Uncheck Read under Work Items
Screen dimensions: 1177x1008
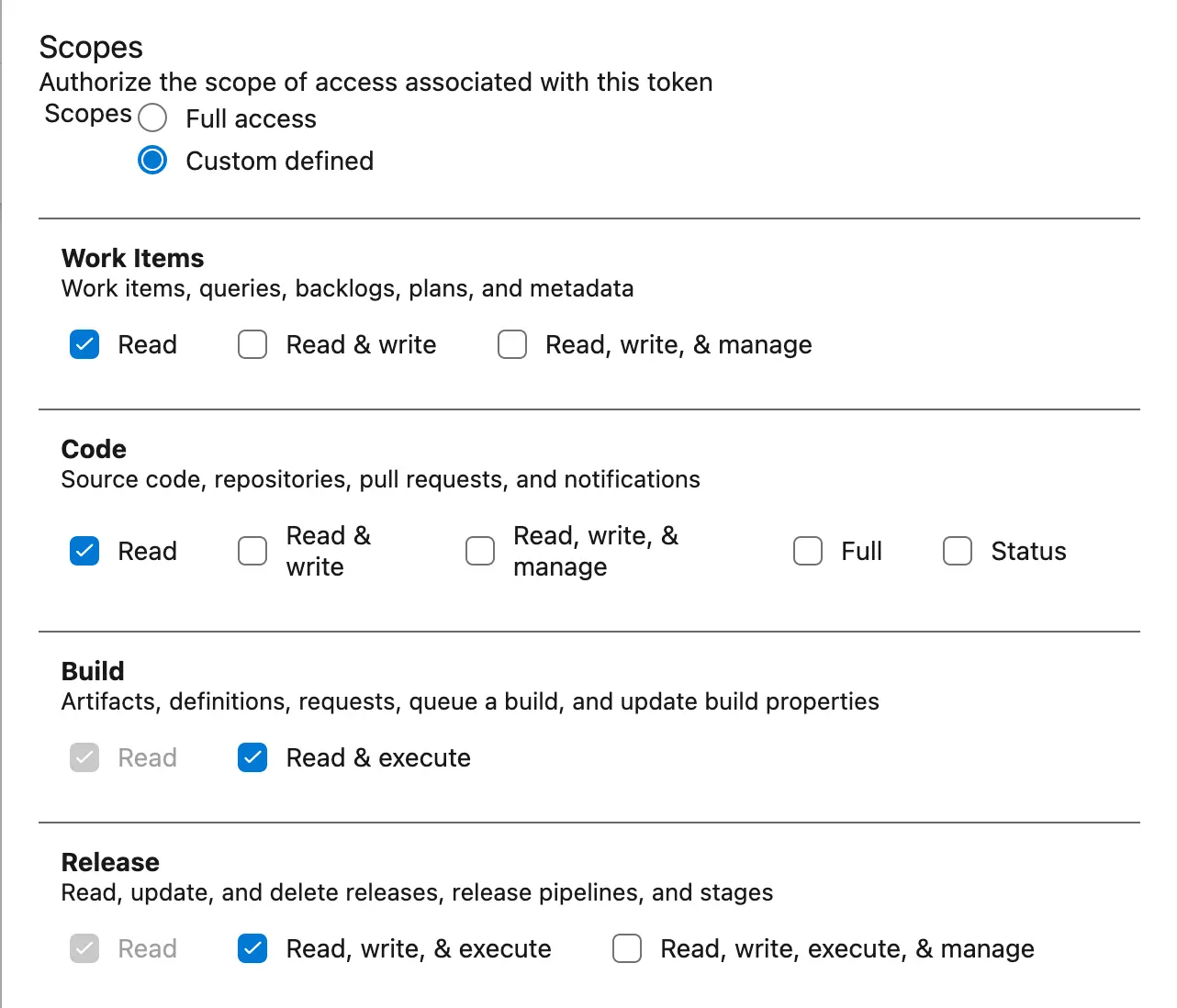pyautogui.click(x=84, y=344)
